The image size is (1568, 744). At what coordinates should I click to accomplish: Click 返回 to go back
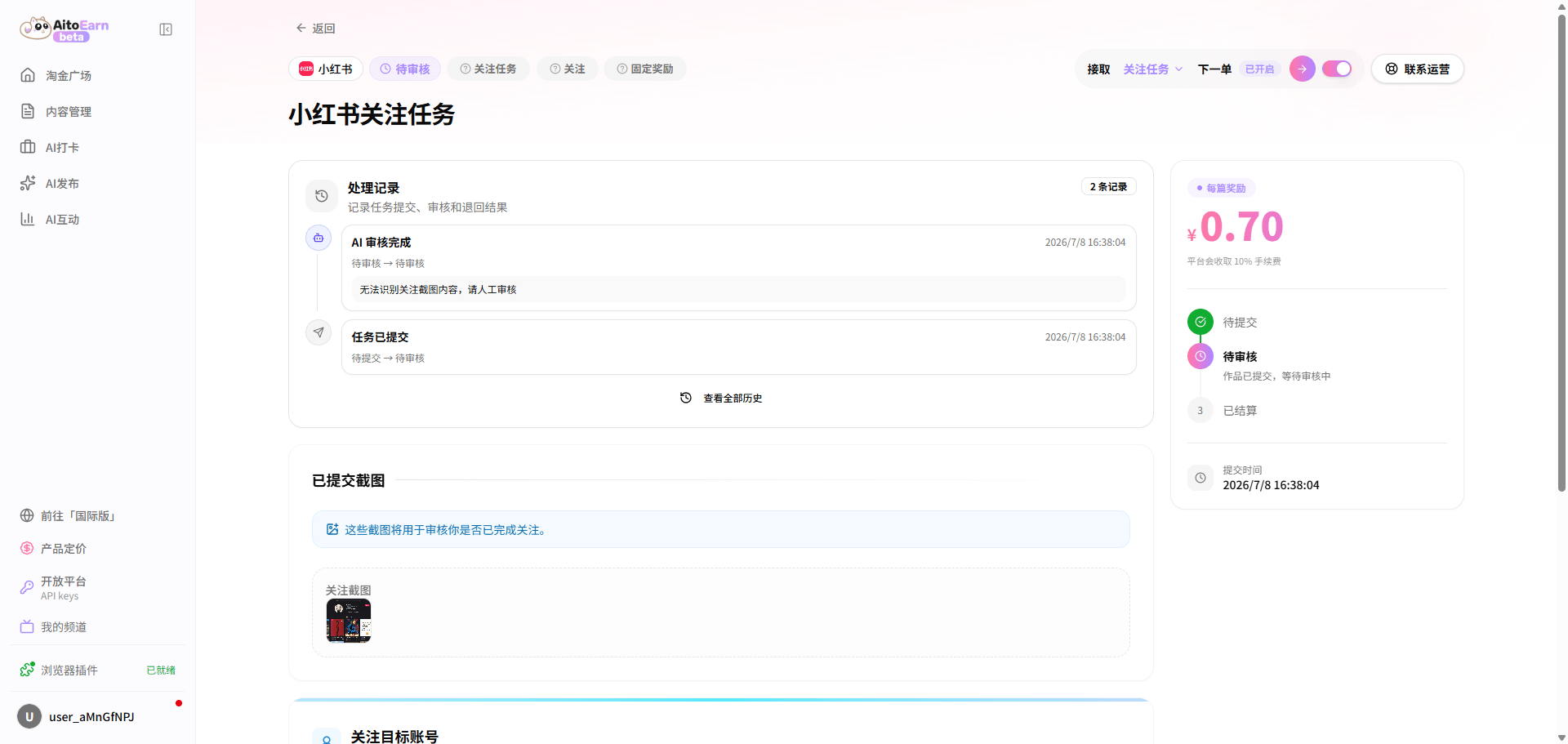click(316, 28)
